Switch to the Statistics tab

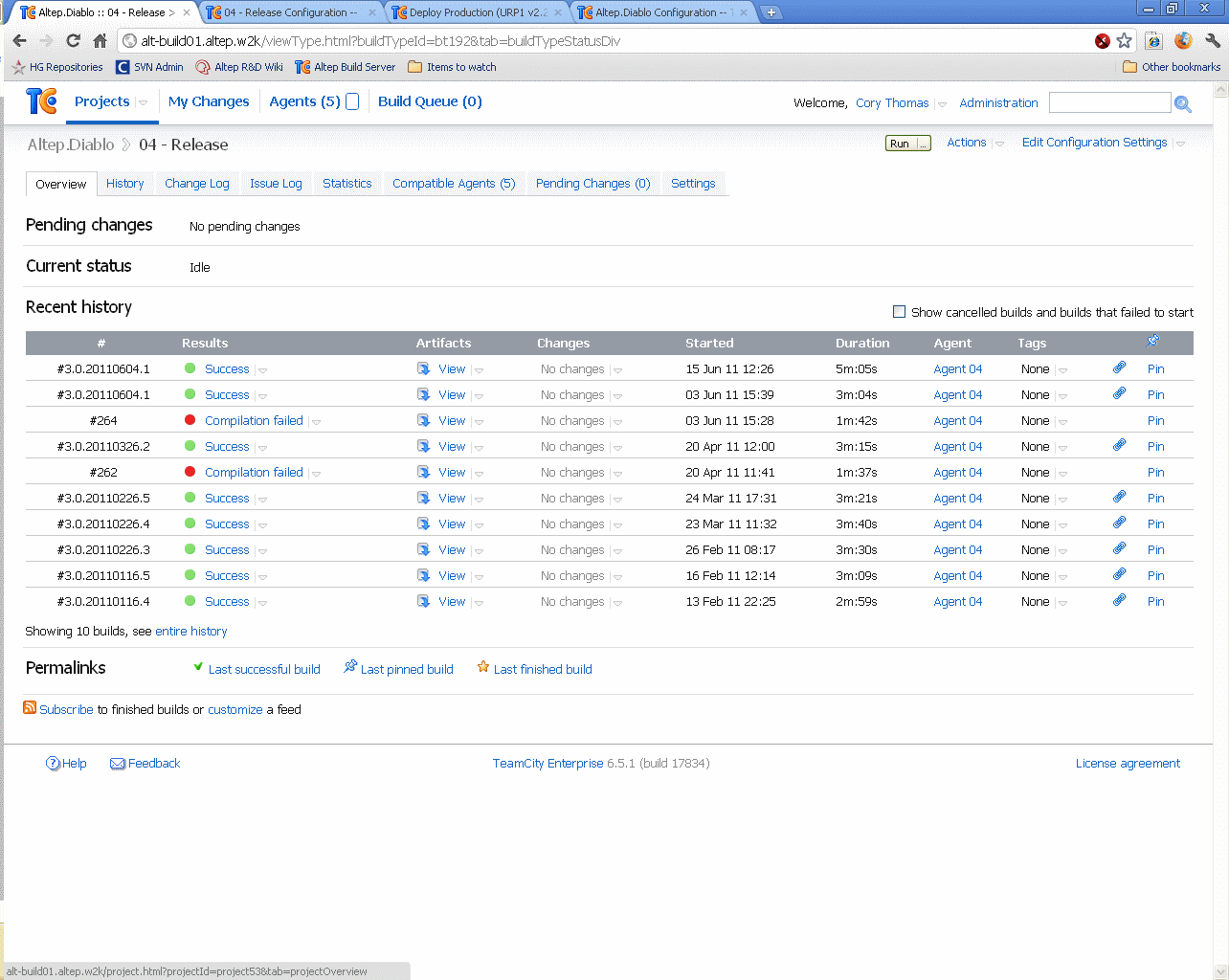pyautogui.click(x=346, y=184)
